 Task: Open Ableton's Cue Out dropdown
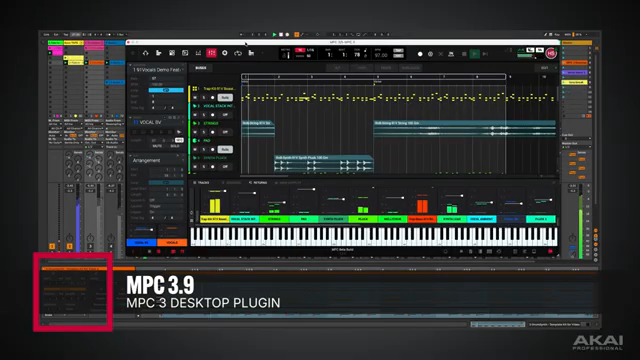point(576,138)
